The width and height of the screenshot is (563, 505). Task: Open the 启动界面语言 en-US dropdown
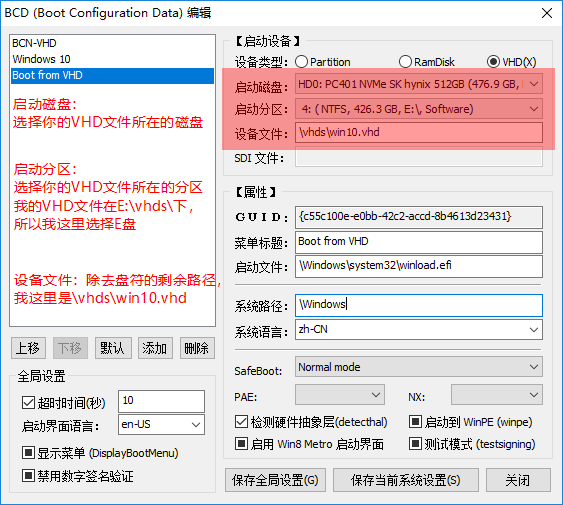coord(161,425)
